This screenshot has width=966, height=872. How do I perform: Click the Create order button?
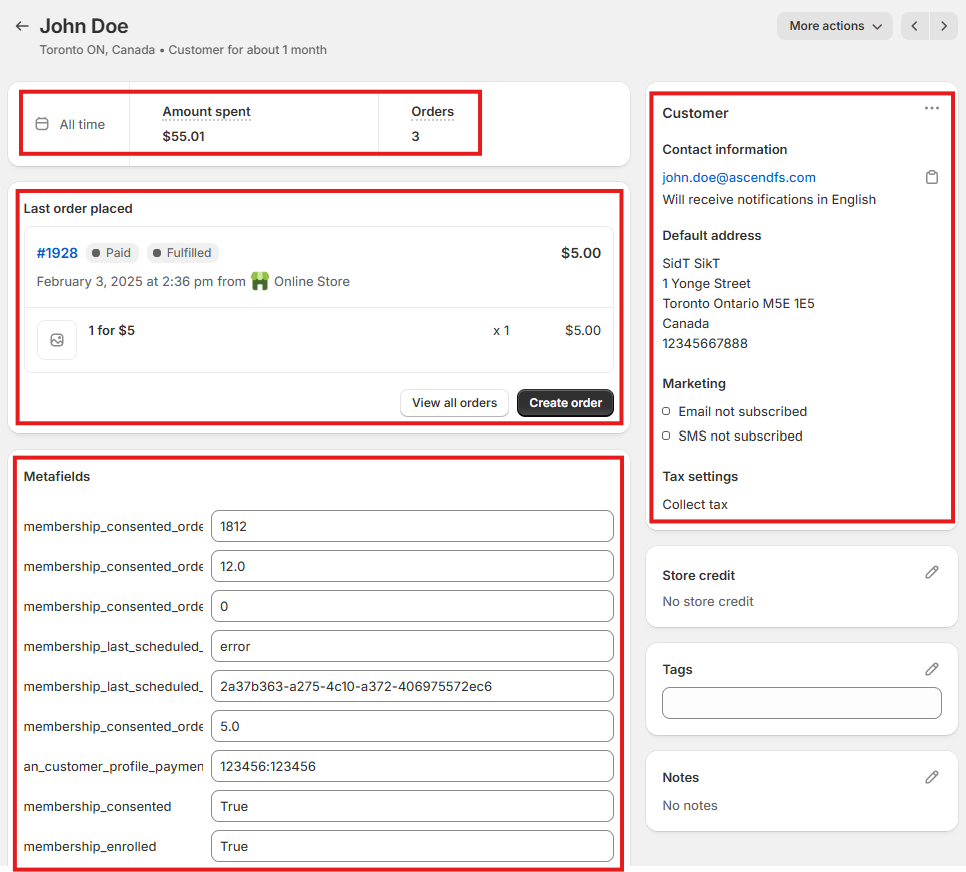tap(565, 403)
